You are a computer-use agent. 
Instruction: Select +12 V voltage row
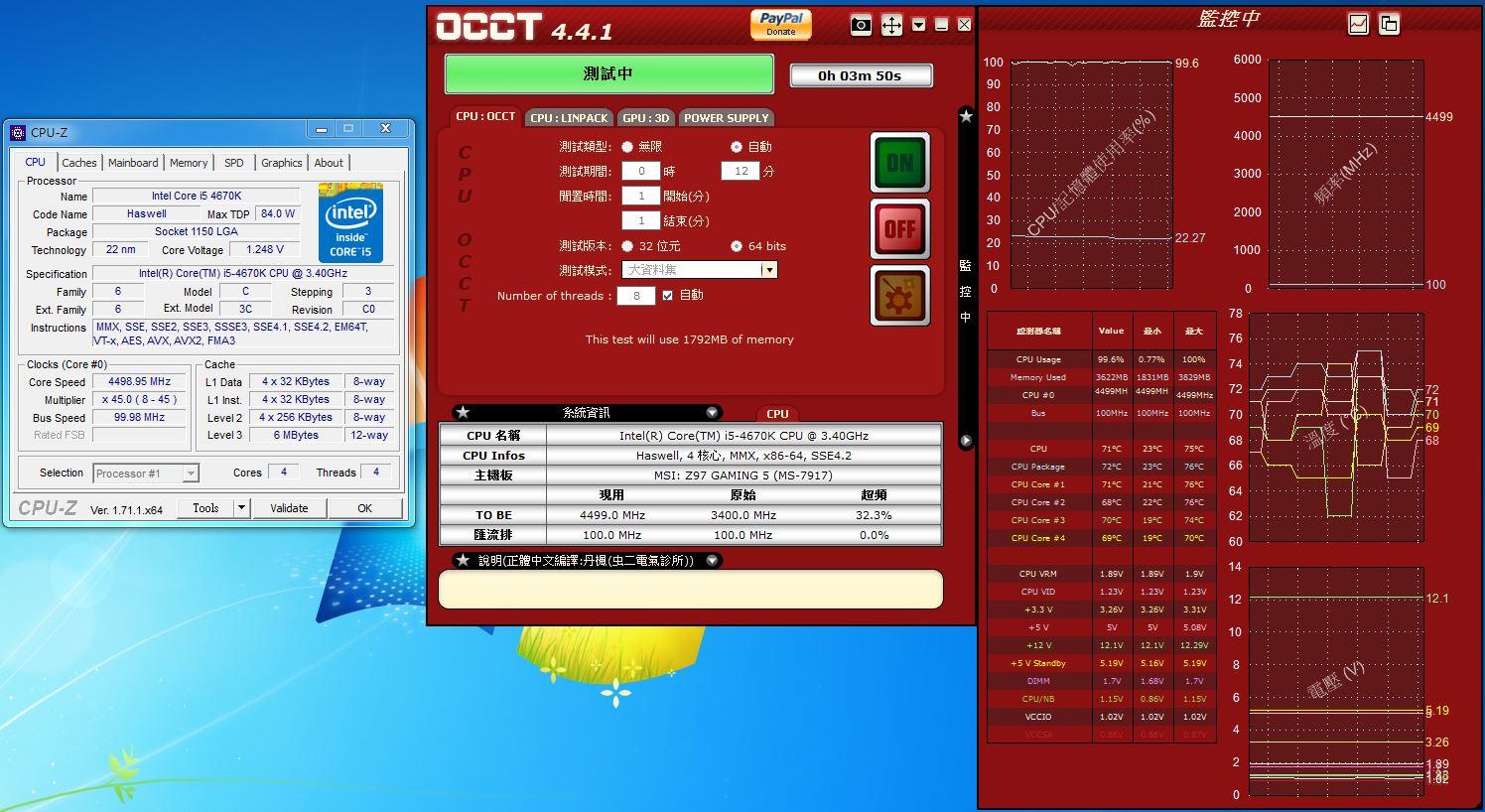point(1102,645)
